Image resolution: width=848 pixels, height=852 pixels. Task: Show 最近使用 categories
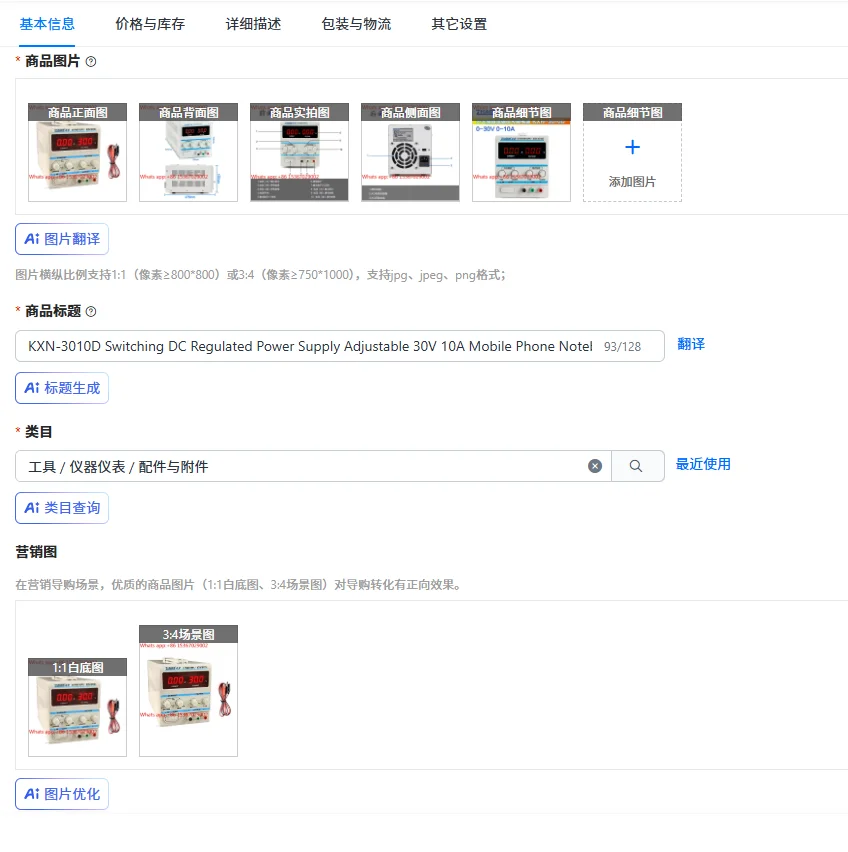point(703,464)
